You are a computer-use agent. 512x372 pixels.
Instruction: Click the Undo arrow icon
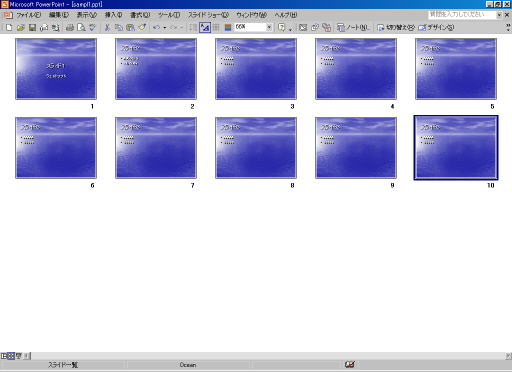156,27
